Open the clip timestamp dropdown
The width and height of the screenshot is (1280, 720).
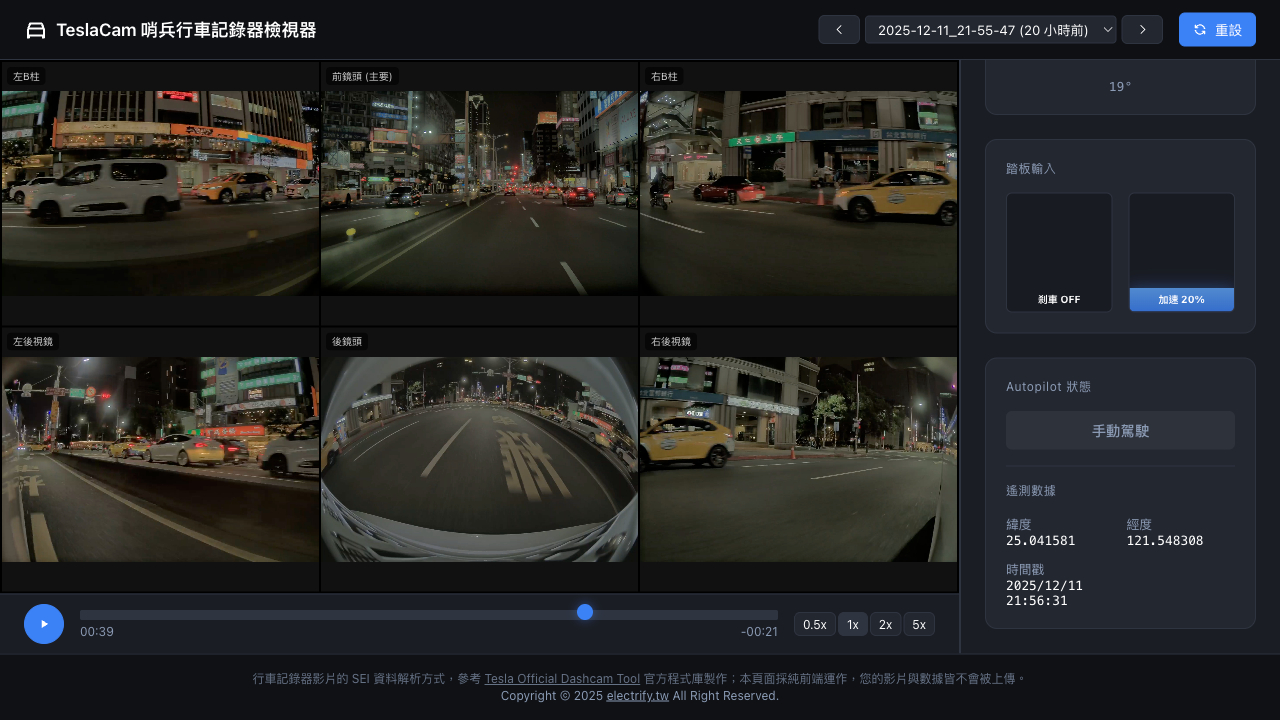(x=990, y=30)
